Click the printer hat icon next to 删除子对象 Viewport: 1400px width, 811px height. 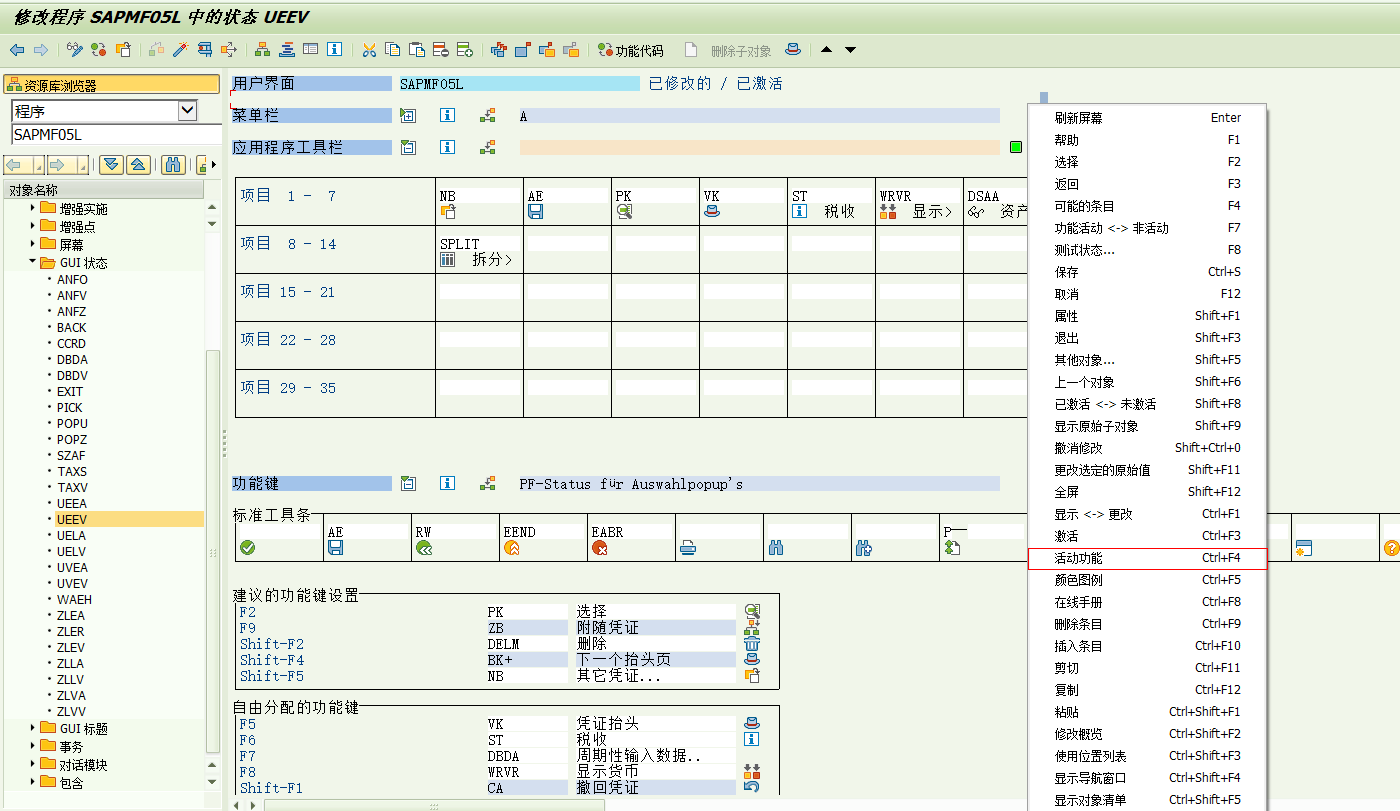pos(793,48)
